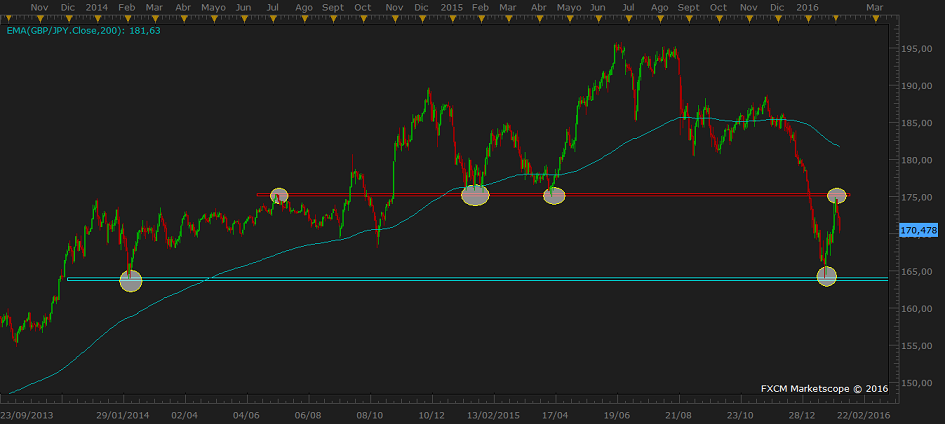Click the FXCM Marketscope copyright text
Screen dimensions: 945x424
coord(824,388)
